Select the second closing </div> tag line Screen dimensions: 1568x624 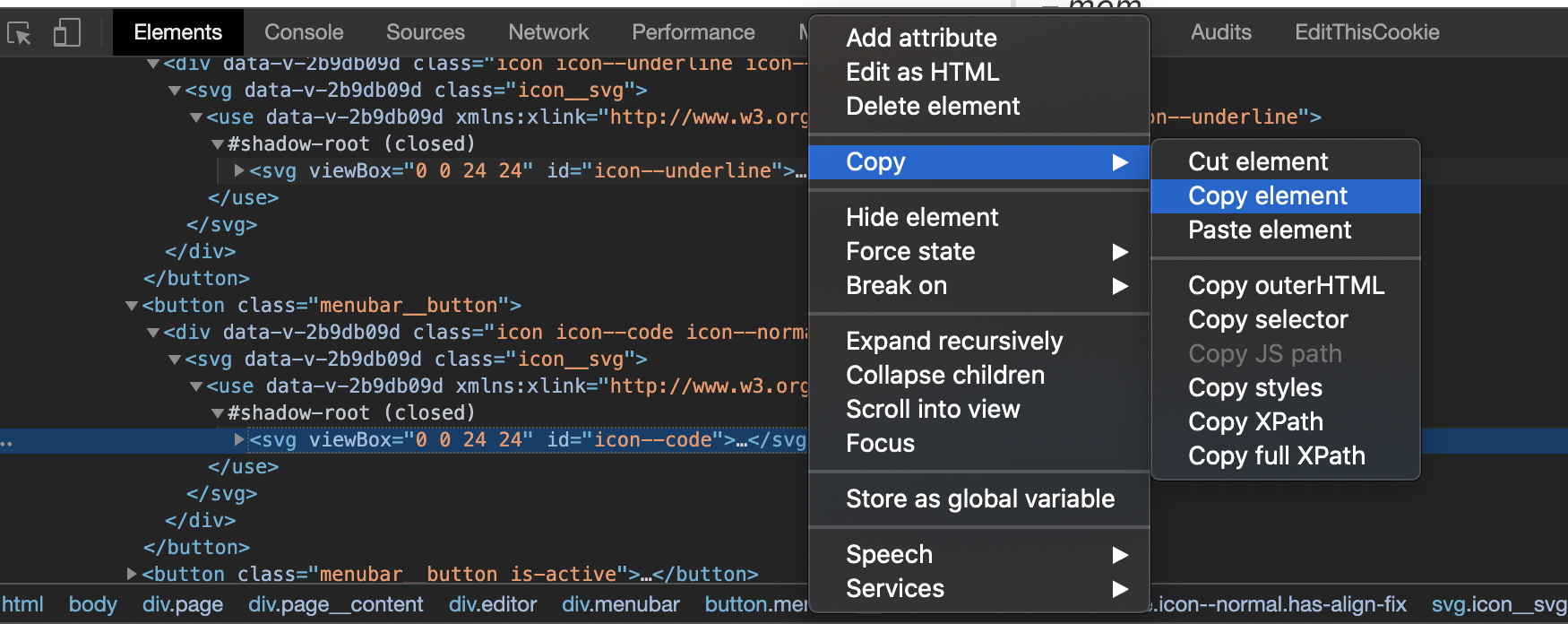coord(201,520)
